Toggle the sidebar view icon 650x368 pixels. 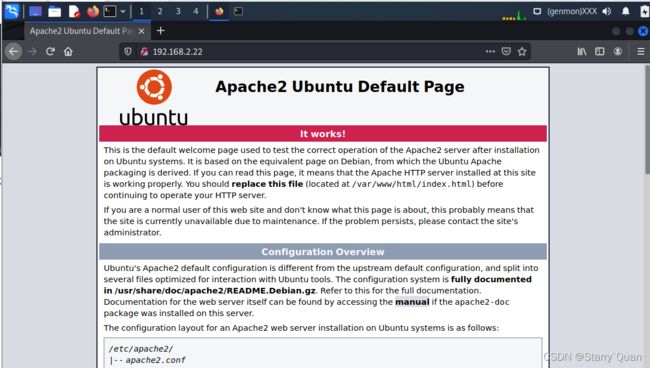coord(599,51)
